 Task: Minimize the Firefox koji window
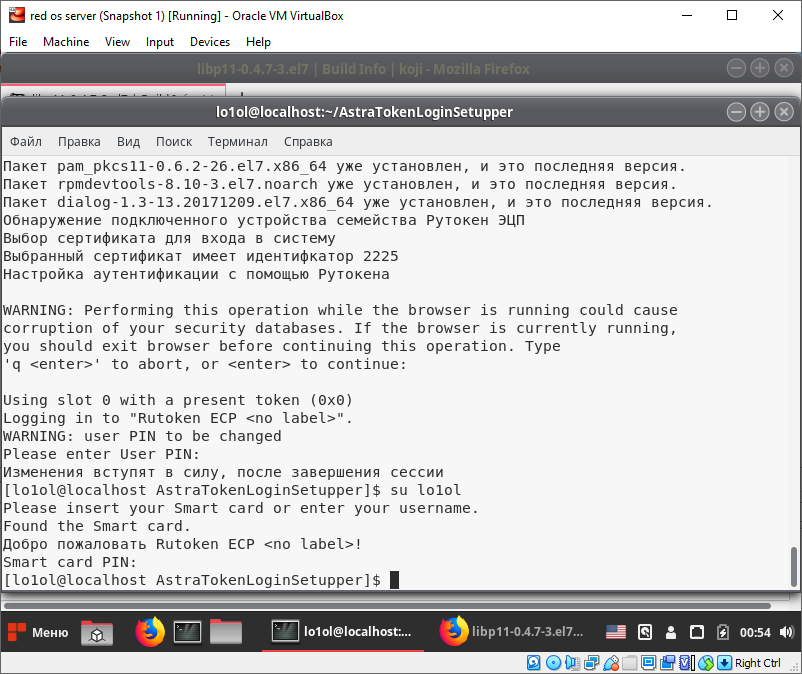(736, 68)
